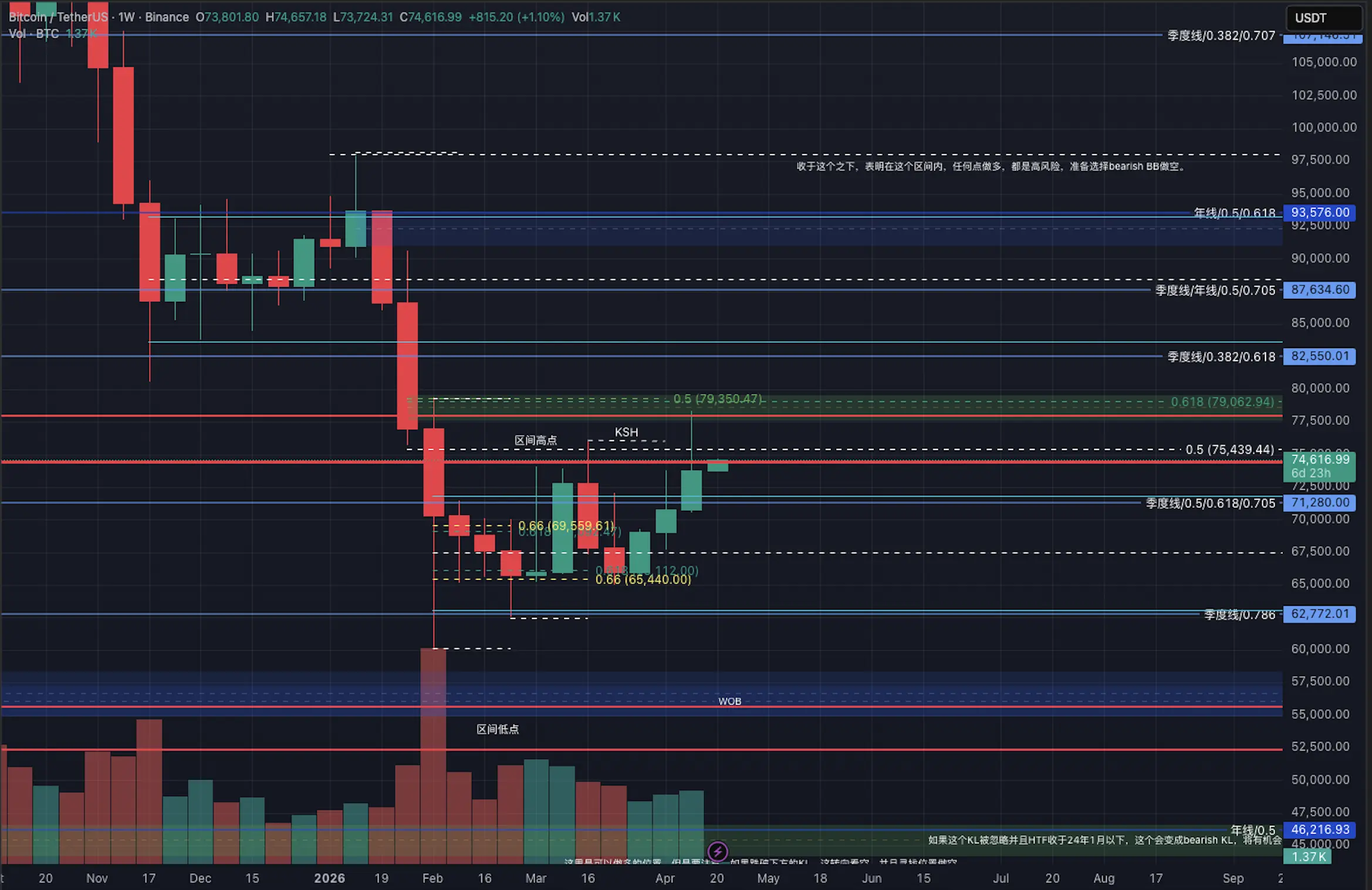Click the 区间高点 text label
The width and height of the screenshot is (1372, 890).
pos(535,440)
